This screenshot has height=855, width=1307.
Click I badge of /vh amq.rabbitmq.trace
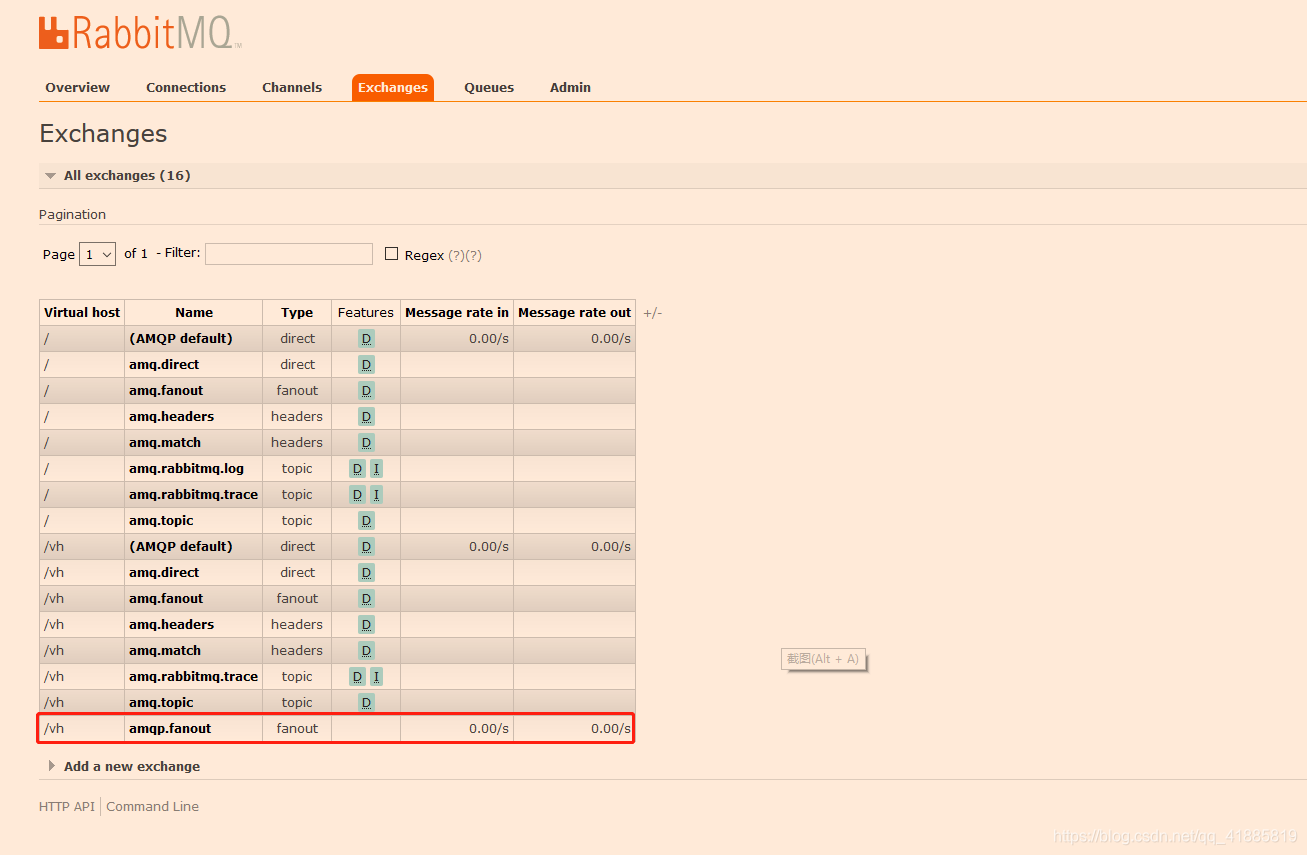pyautogui.click(x=376, y=677)
